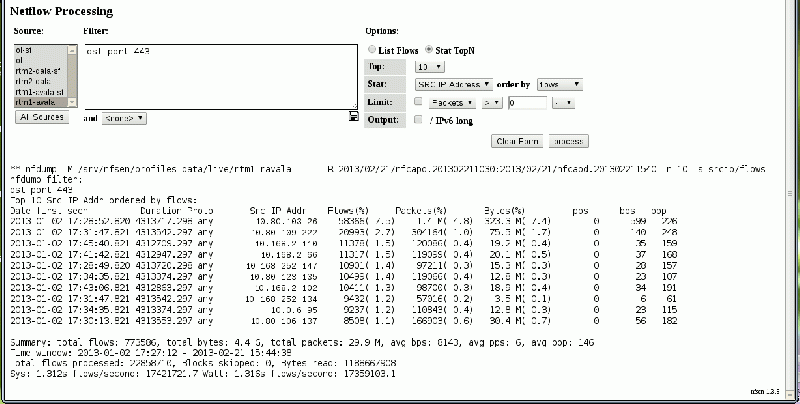
Task: Click the 'Top 10 Src IP Addr ordered by flows' line
Action: (103, 200)
